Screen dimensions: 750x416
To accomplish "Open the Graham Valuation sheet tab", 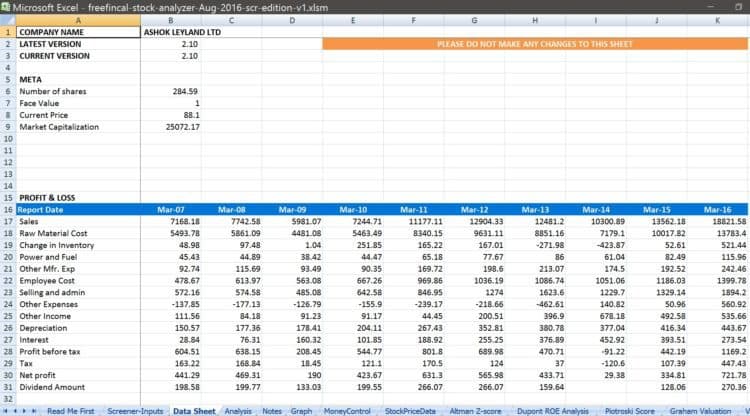I will tap(700, 411).
